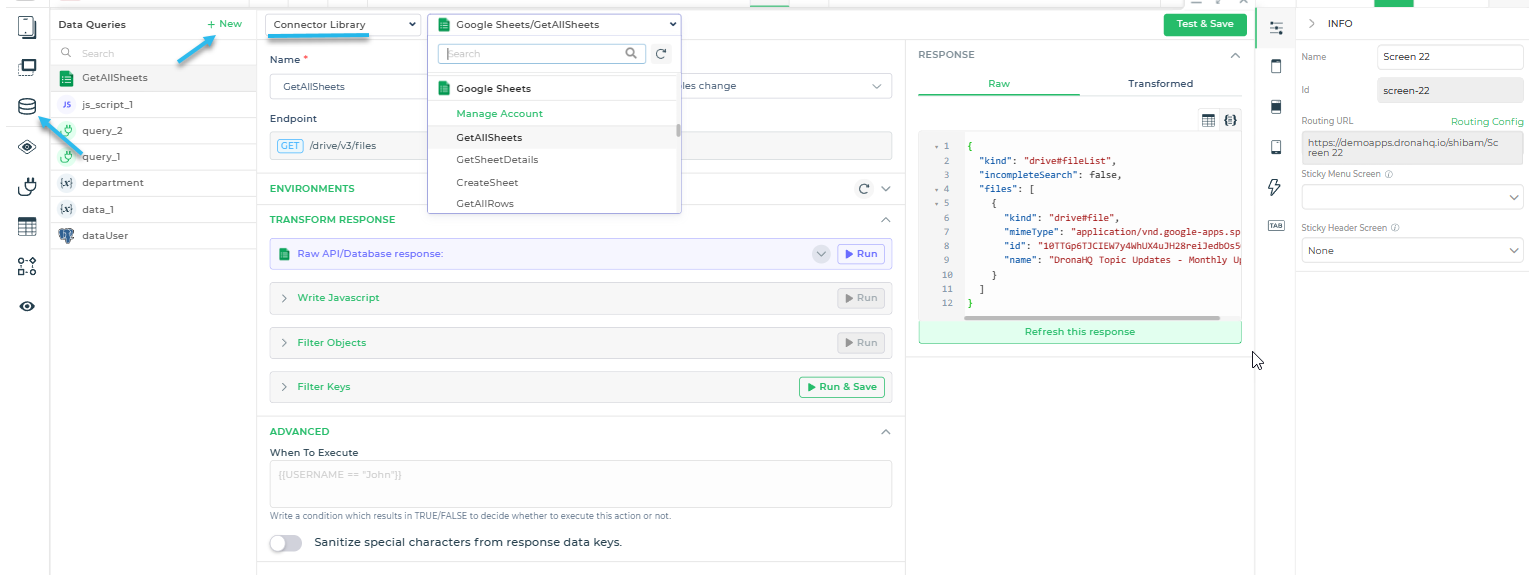This screenshot has width=1529, height=575.
Task: Expand the Write Javascript step
Action: (x=284, y=298)
